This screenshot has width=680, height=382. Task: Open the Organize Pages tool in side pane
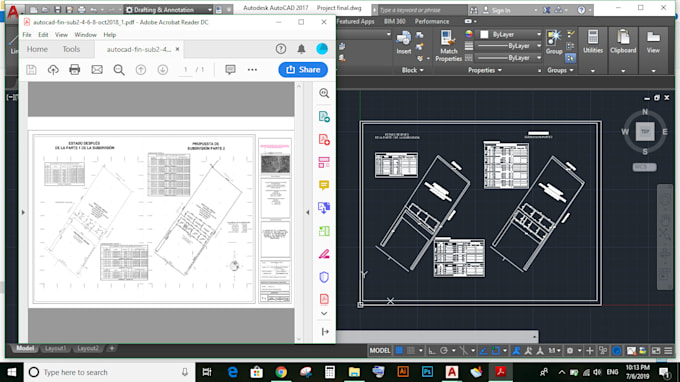point(324,163)
